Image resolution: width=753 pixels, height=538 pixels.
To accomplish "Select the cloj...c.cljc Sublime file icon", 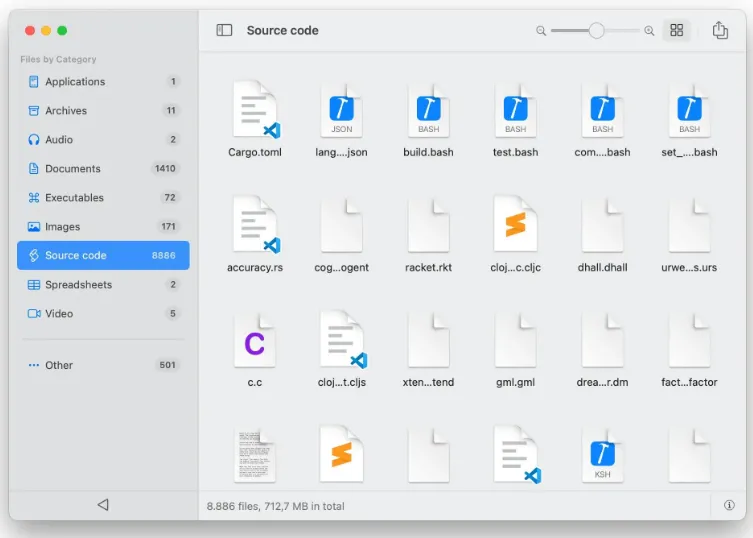I will [515, 224].
